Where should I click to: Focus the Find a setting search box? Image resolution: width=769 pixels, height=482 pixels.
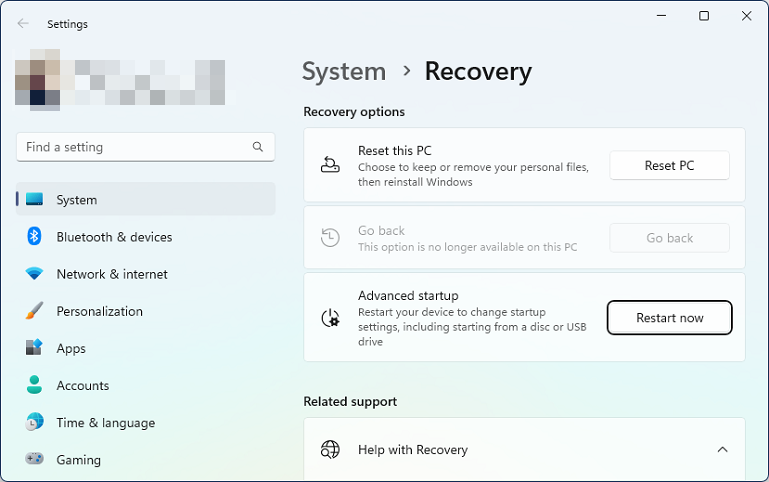146,147
